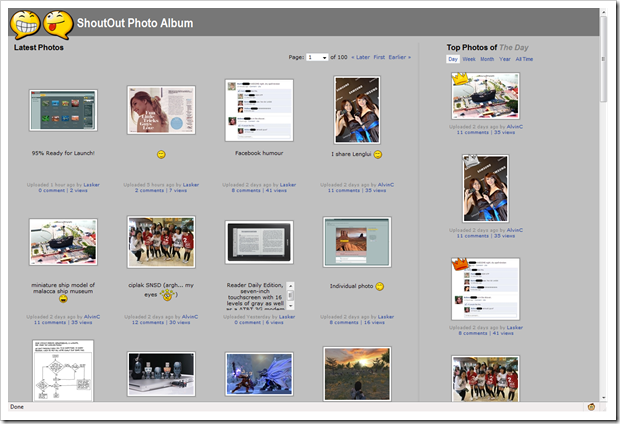
Task: Click the status bar smiley icon
Action: (x=591, y=407)
